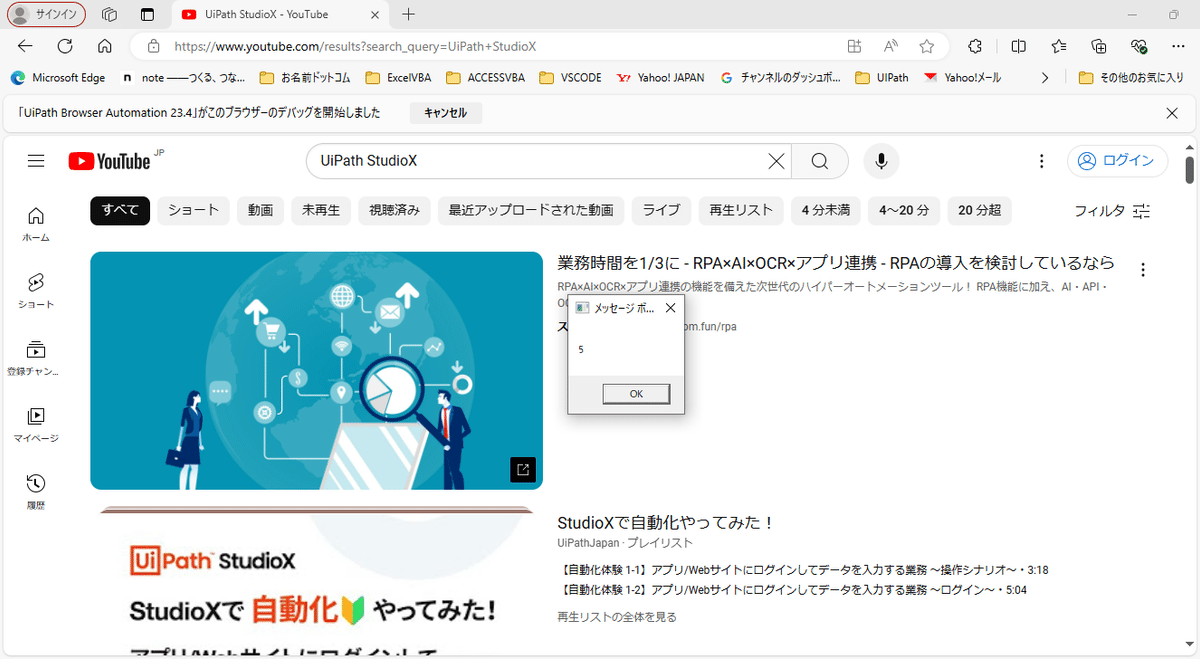Clear the search box with the X icon
The image size is (1200, 659).
[776, 161]
